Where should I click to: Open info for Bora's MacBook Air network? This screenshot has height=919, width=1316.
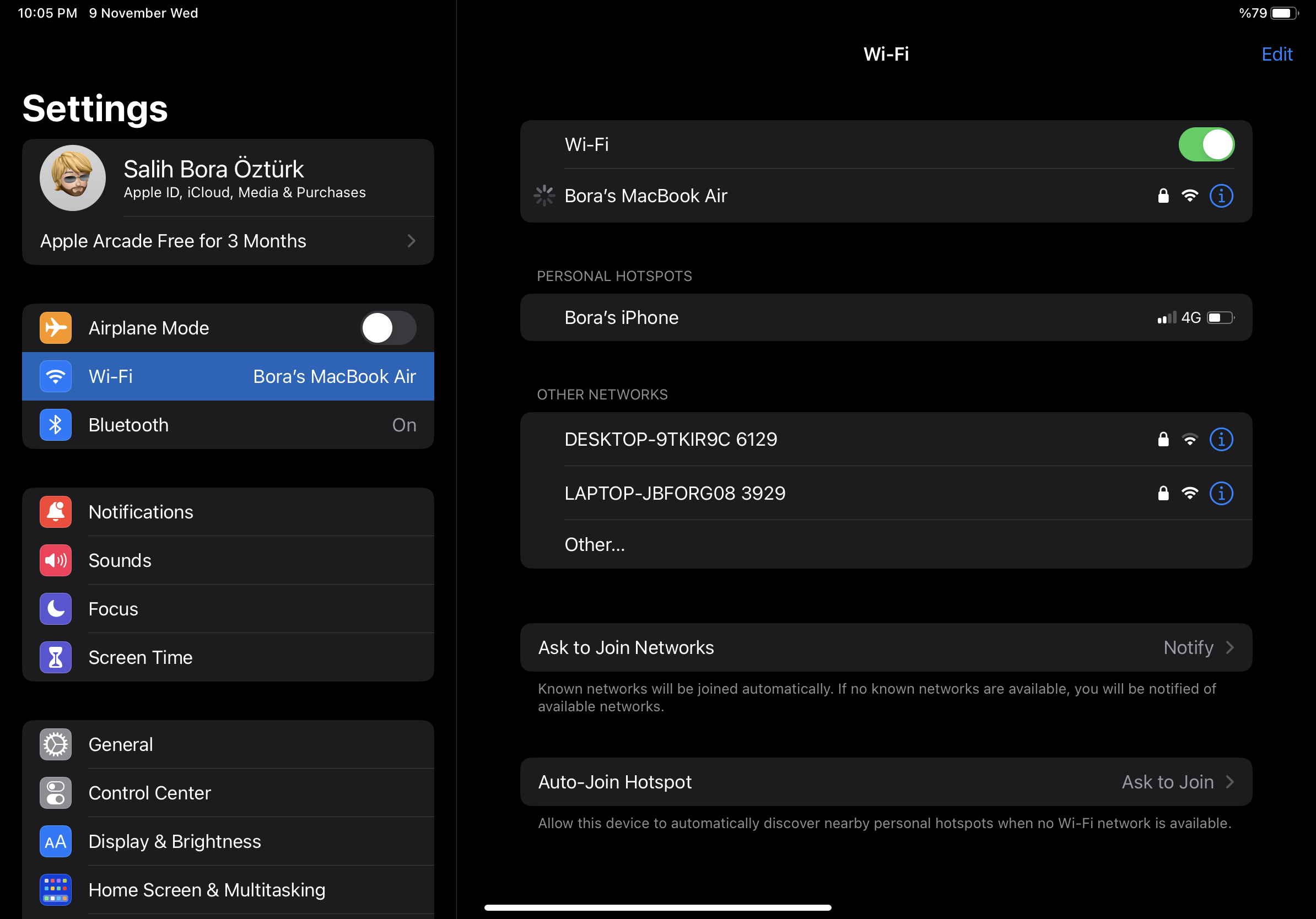[1221, 196]
